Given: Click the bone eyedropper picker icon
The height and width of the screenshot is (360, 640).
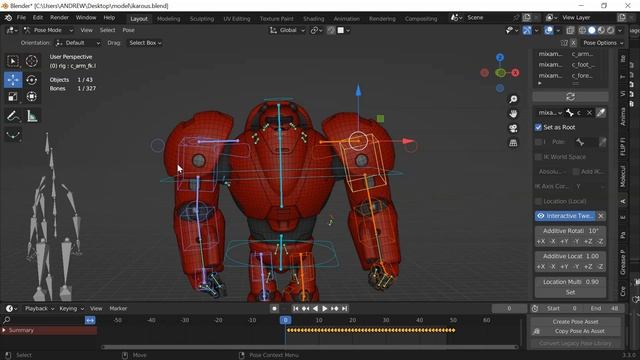Looking at the screenshot, I should [600, 113].
